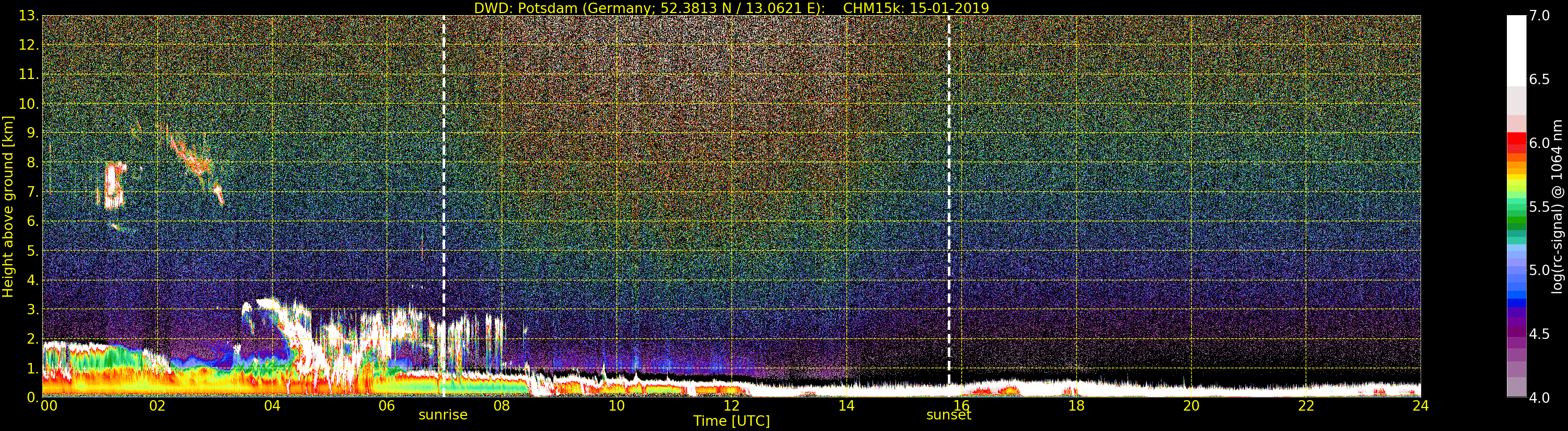Click the white top segment of the colorbar

tap(1516, 50)
